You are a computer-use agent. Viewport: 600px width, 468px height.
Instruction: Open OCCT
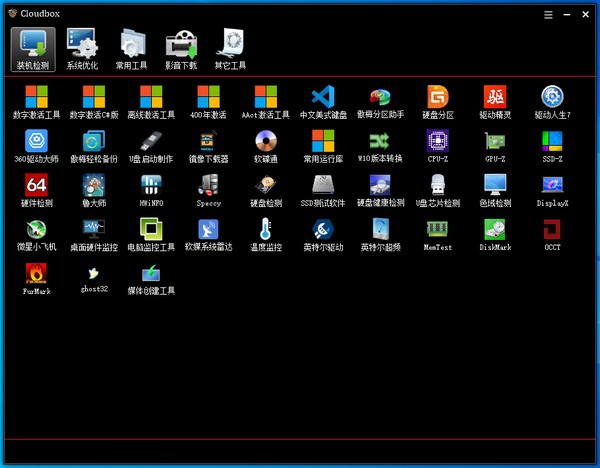click(x=552, y=235)
